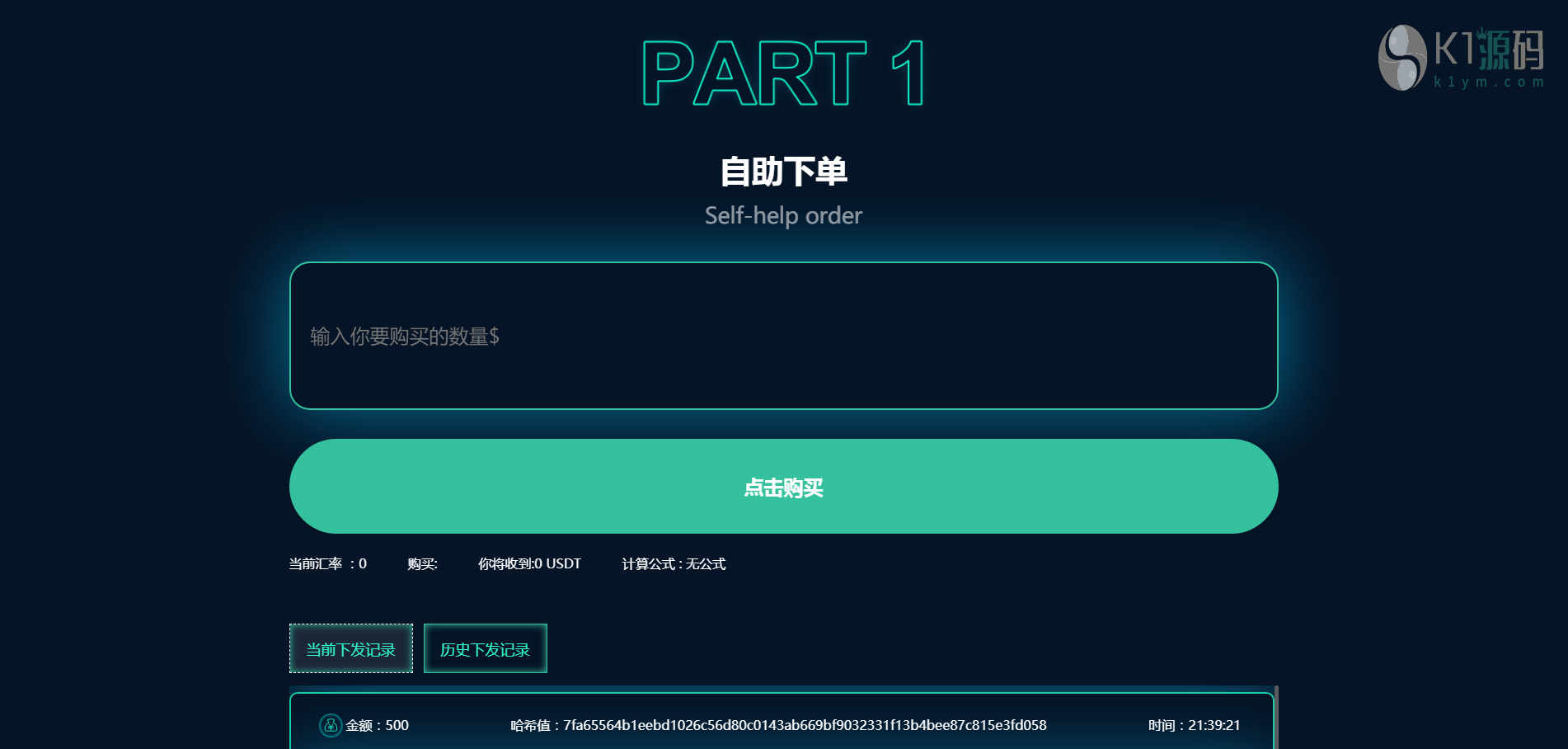1568x749 pixels.
Task: Click the Self-help order subtitle
Action: 783,215
